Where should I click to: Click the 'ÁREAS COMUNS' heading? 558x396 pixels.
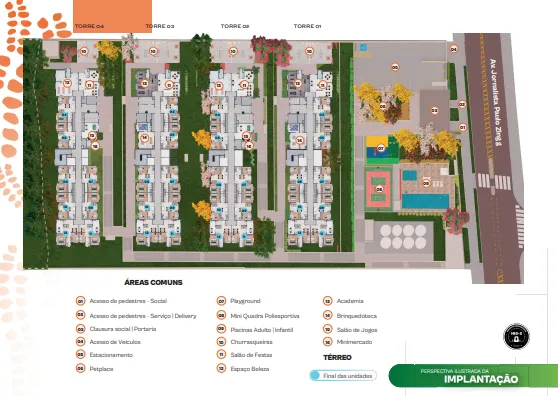pyautogui.click(x=153, y=283)
